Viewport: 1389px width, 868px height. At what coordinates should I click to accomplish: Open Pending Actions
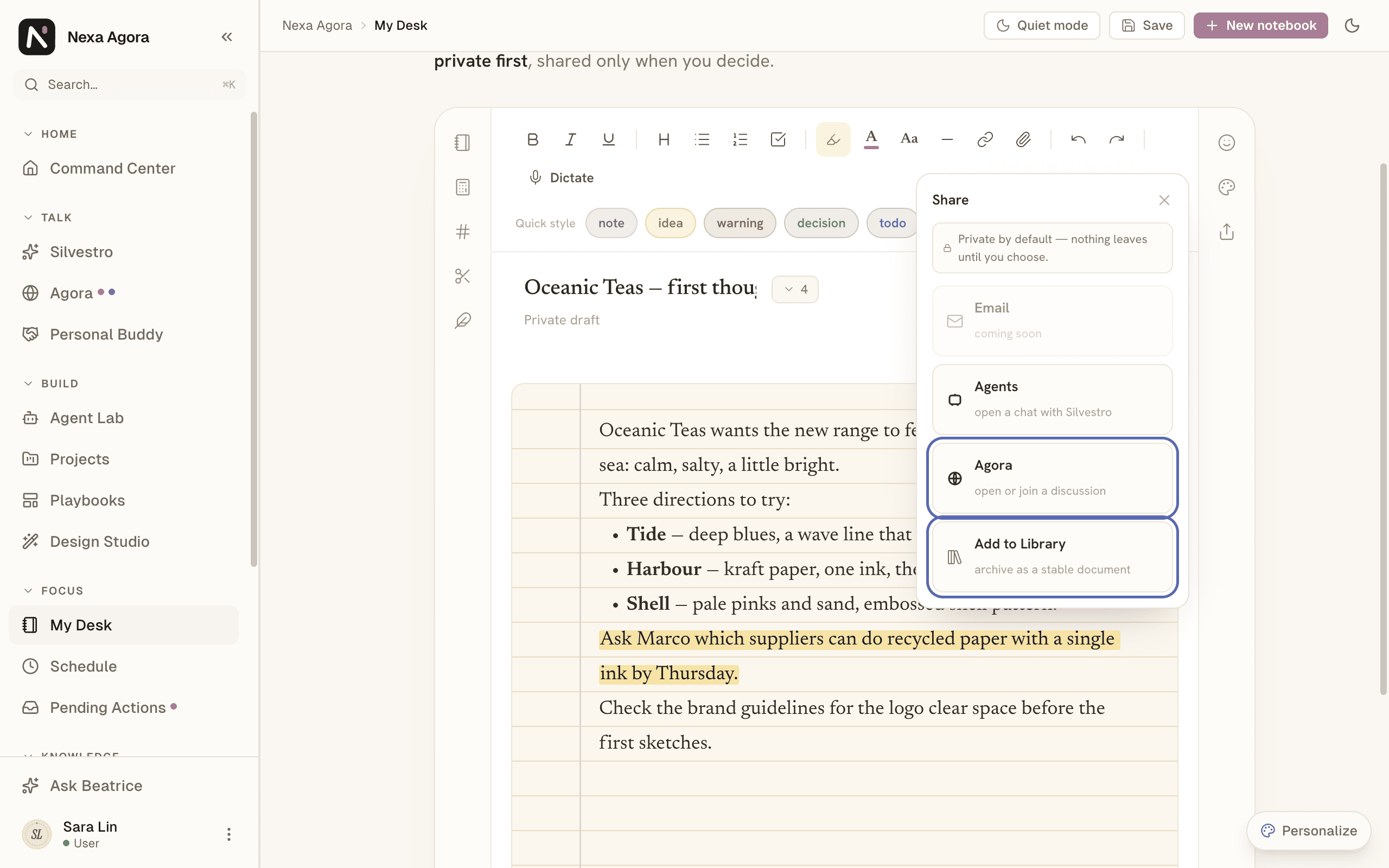coord(124,707)
